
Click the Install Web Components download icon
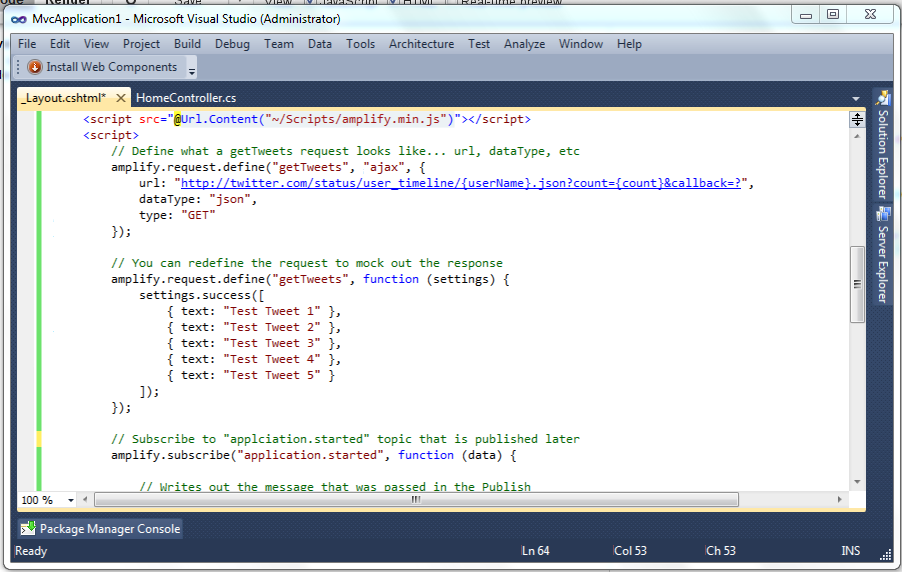pyautogui.click(x=35, y=67)
